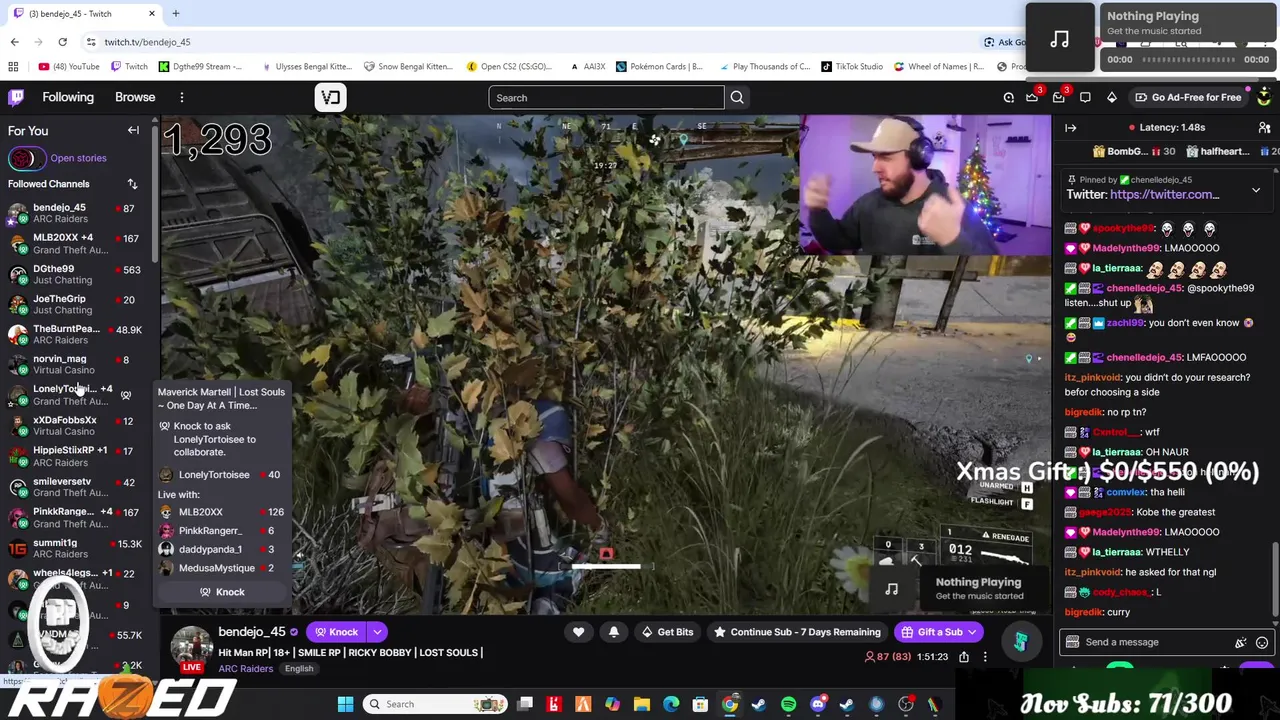Select MLB20XX in the Live with list
The height and width of the screenshot is (720, 1280).
click(222, 512)
